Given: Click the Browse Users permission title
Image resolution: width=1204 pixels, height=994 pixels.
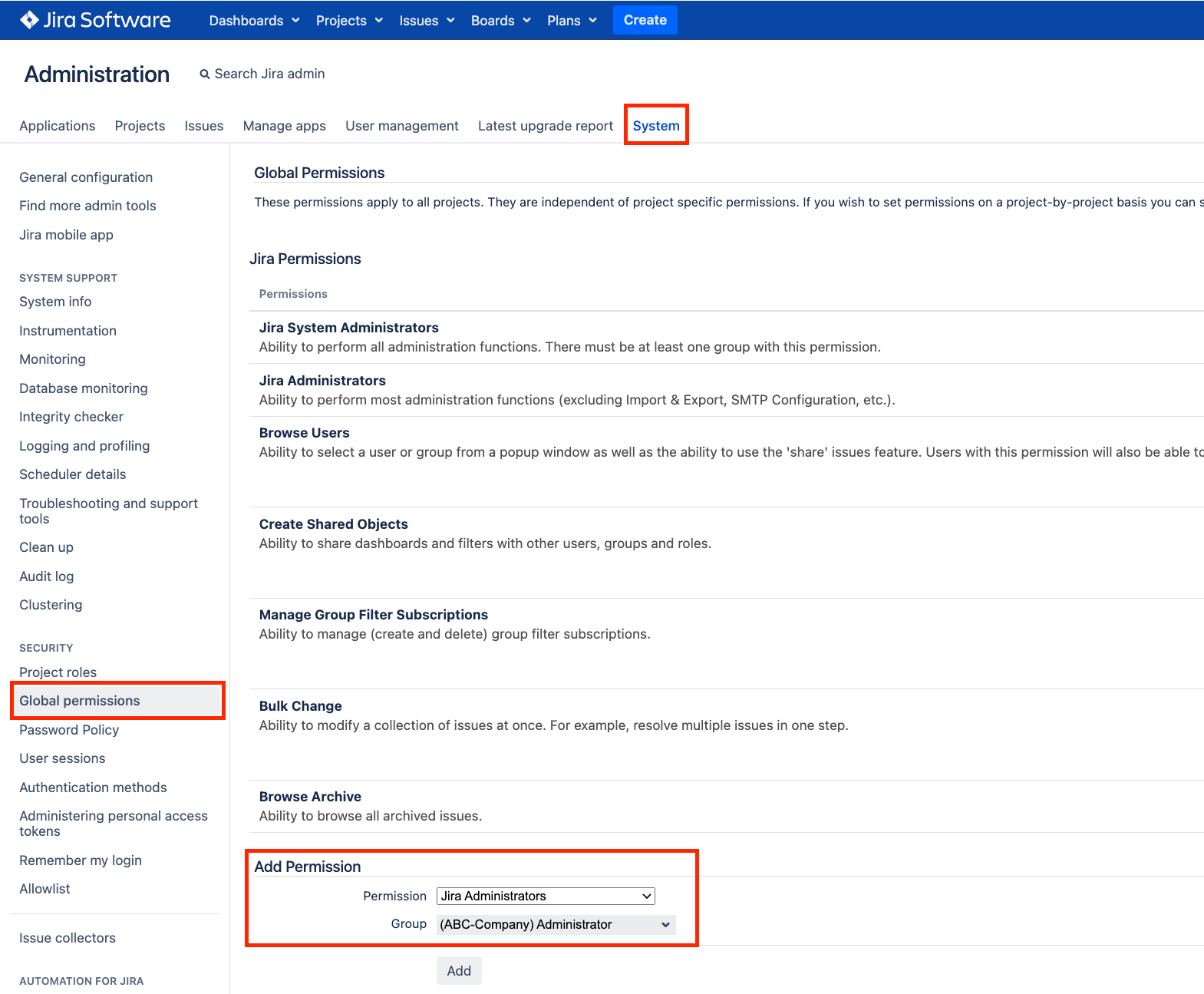Looking at the screenshot, I should [x=304, y=433].
